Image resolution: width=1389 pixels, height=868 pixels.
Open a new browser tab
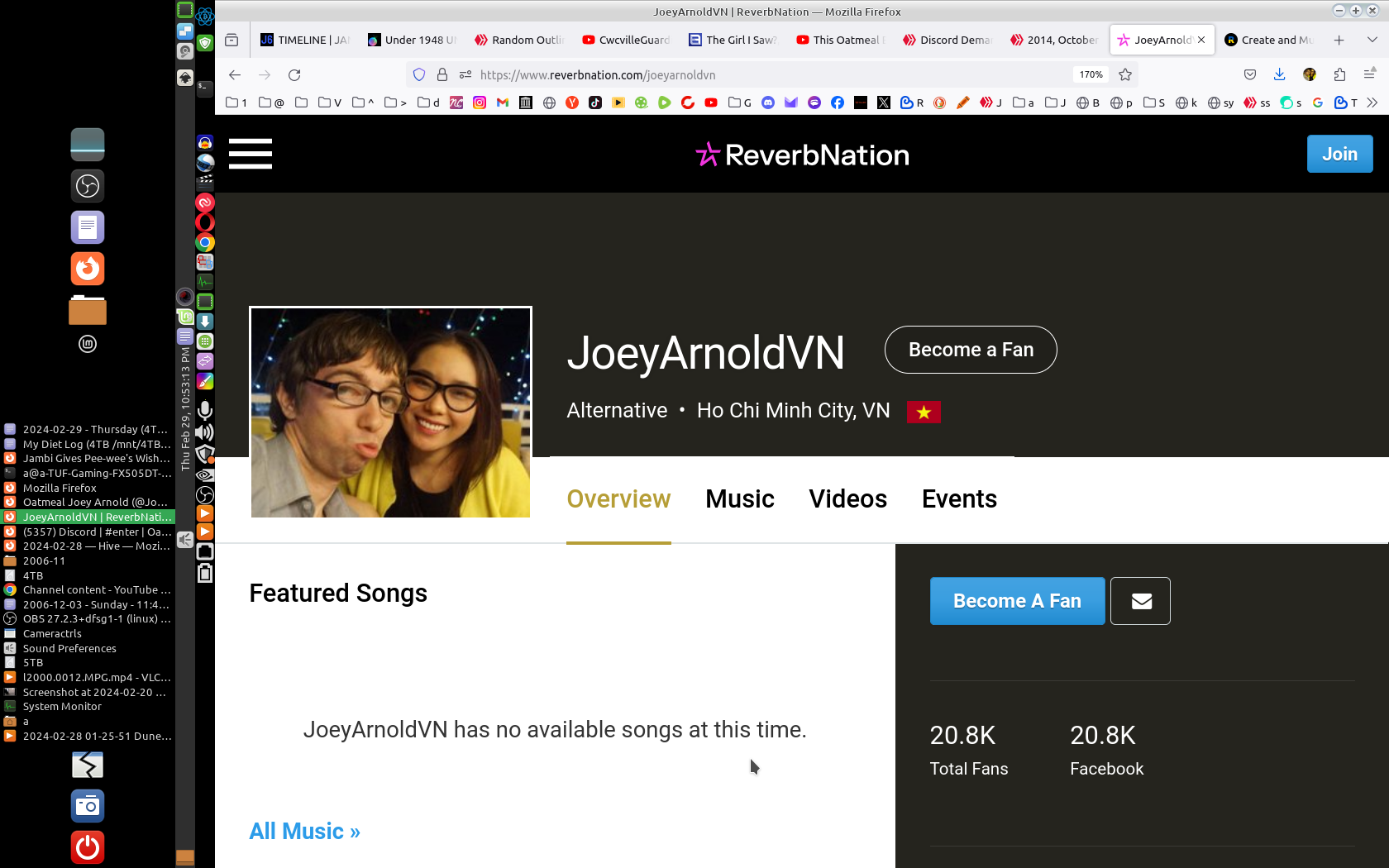[x=1339, y=40]
